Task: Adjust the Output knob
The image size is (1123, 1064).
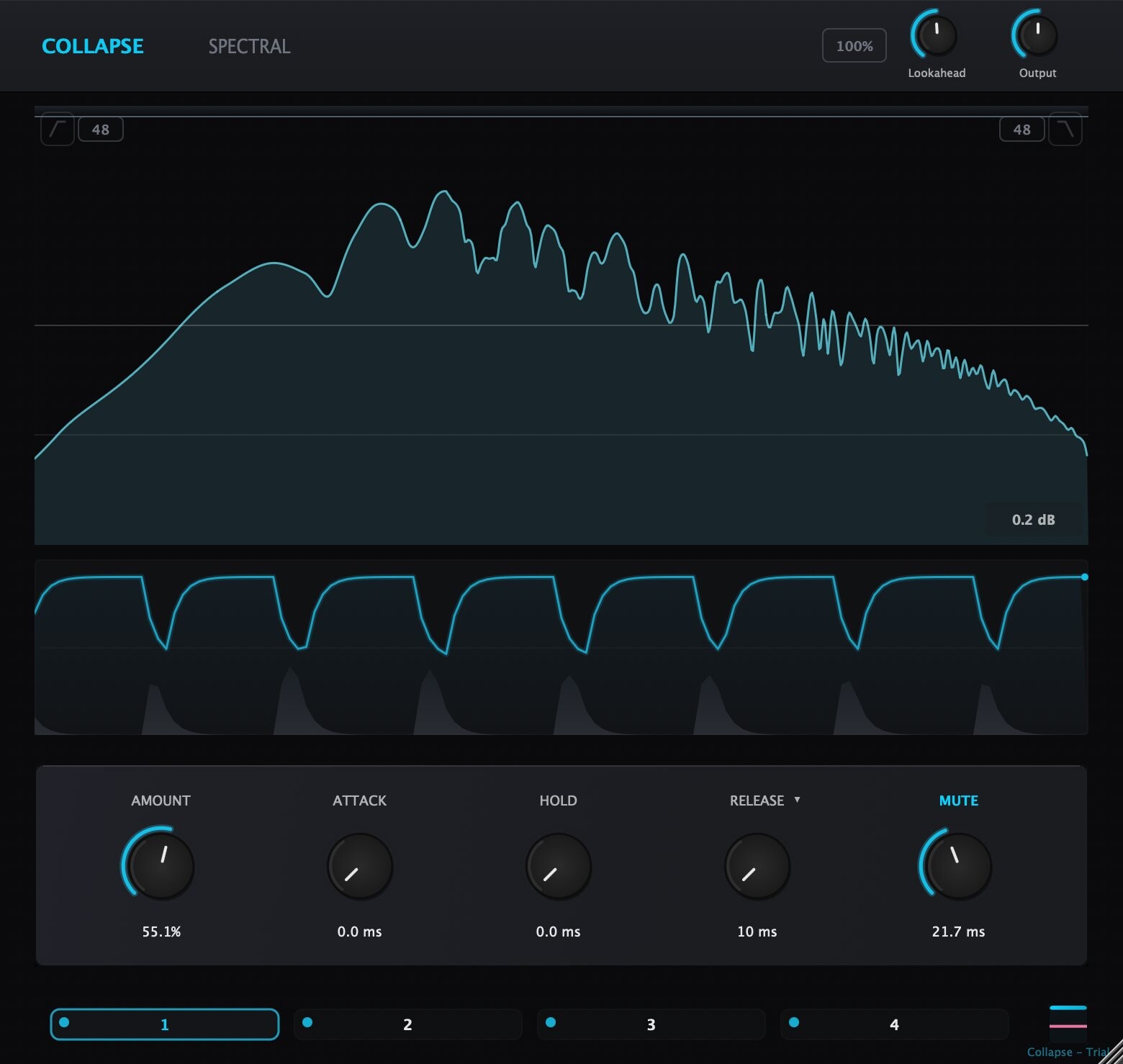Action: click(1035, 35)
